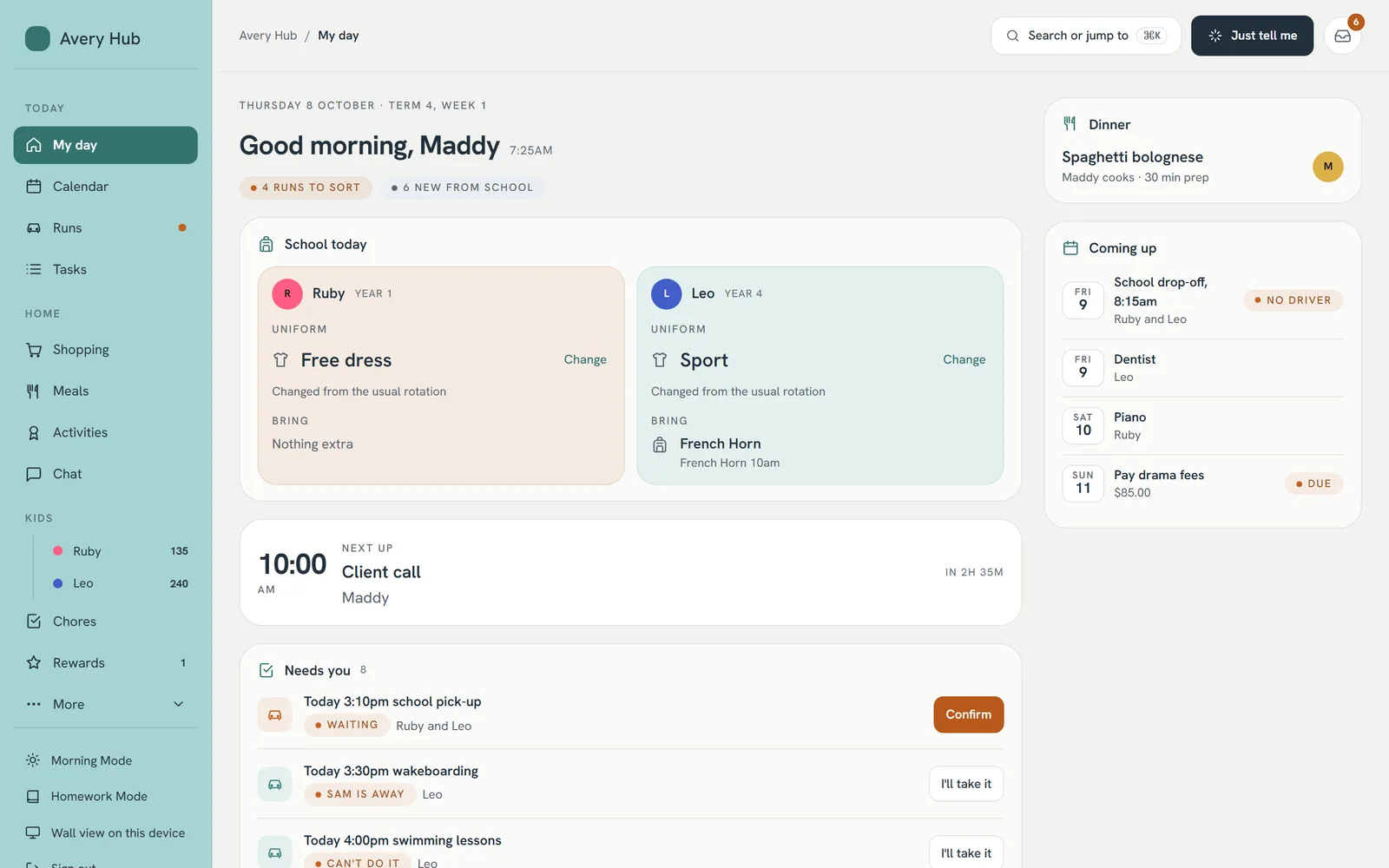
Task: Open Meals in the sidebar
Action: pos(106,391)
